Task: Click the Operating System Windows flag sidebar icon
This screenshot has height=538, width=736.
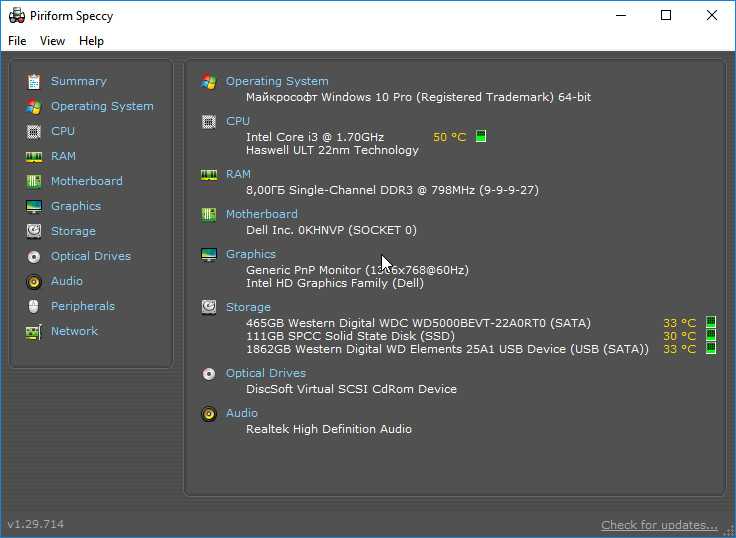Action: (34, 107)
